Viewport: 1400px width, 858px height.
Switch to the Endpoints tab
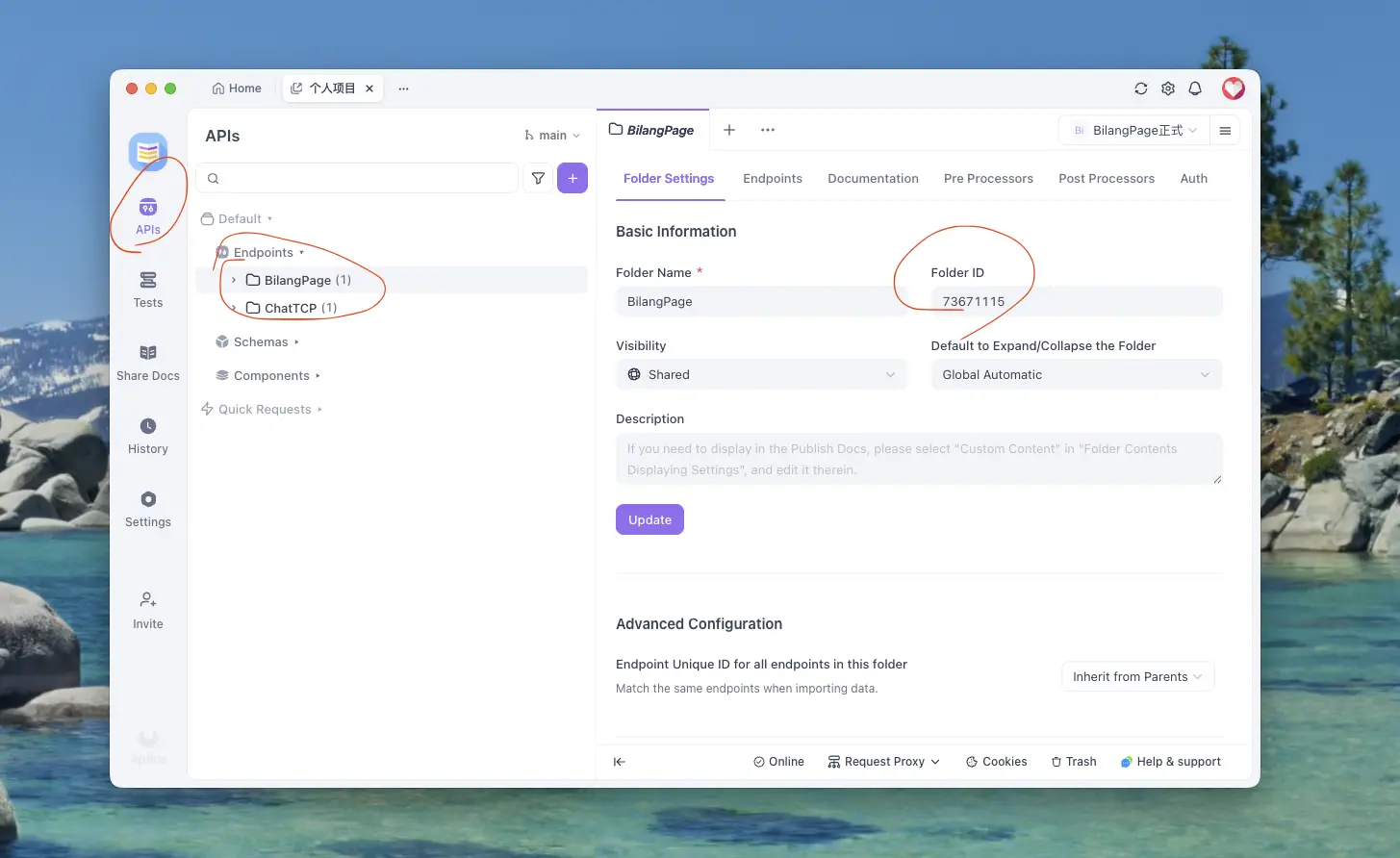pos(773,179)
